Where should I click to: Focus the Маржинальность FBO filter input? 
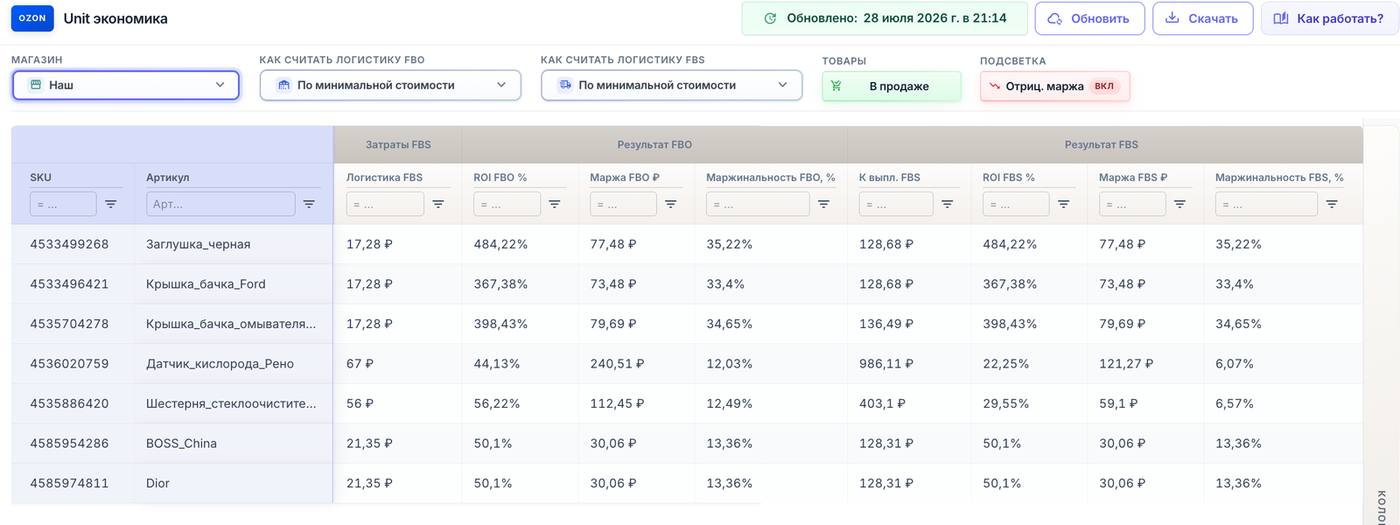click(757, 204)
